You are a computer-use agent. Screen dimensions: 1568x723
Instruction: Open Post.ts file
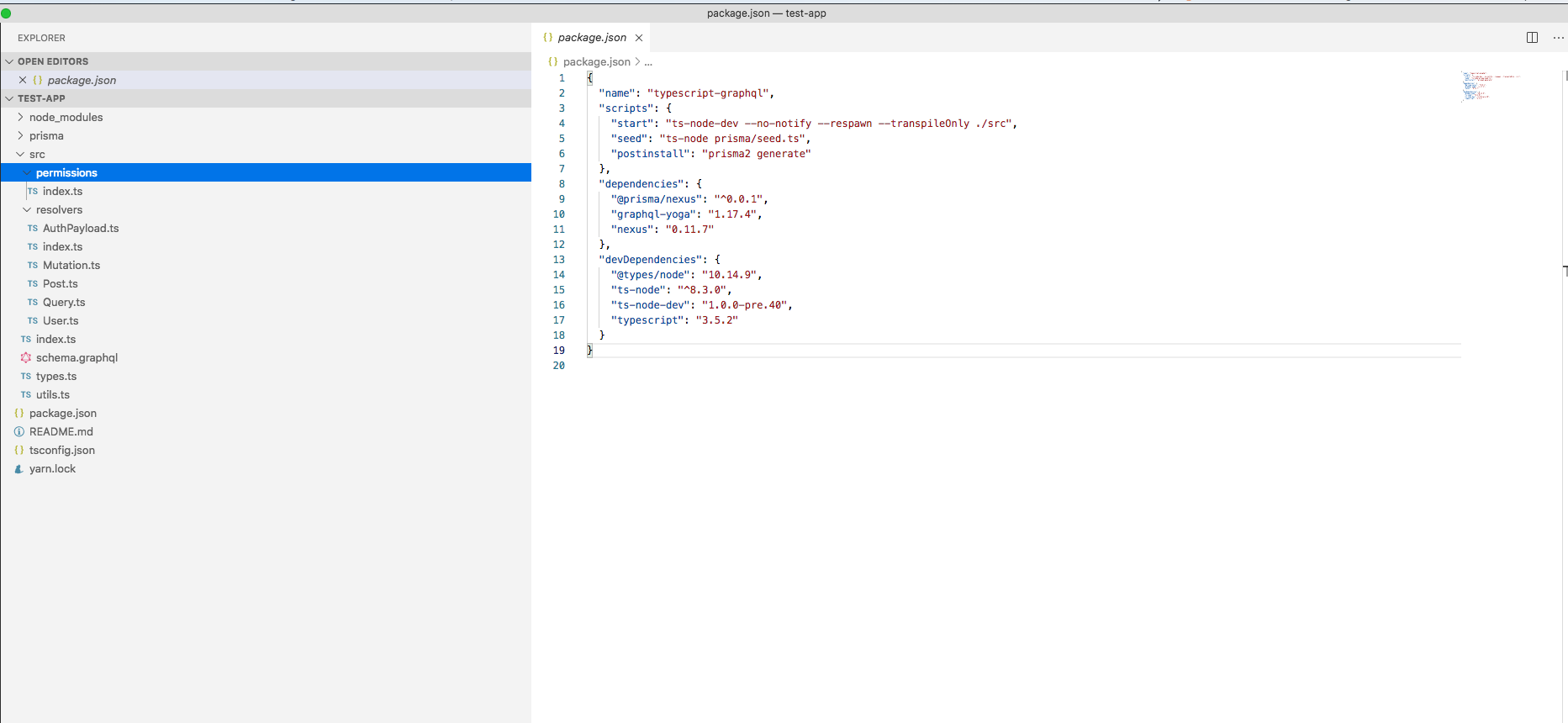click(x=61, y=283)
